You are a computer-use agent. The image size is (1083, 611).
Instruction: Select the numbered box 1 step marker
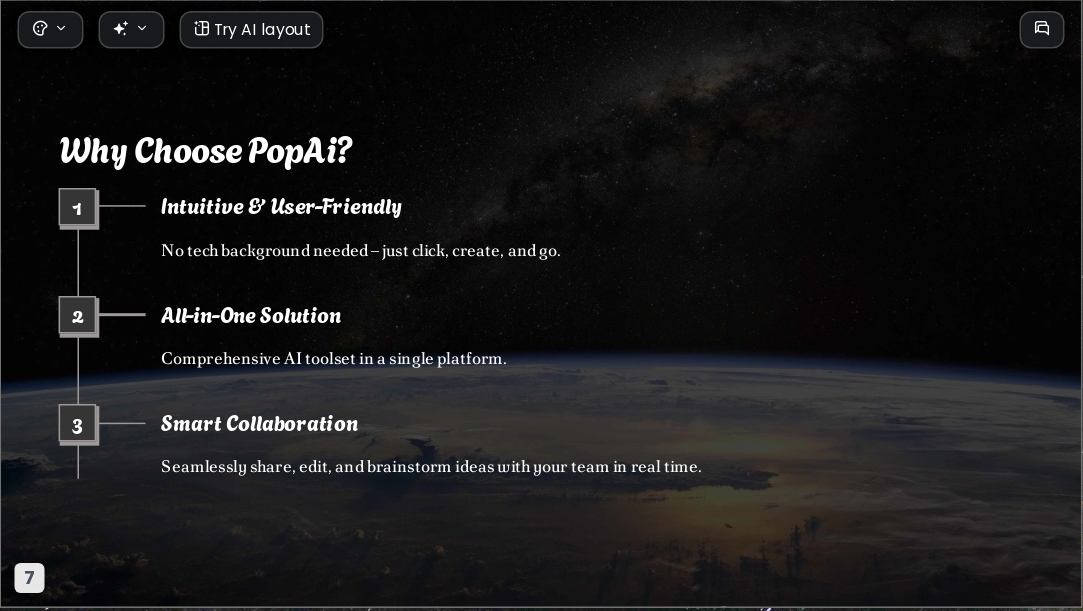pos(78,208)
